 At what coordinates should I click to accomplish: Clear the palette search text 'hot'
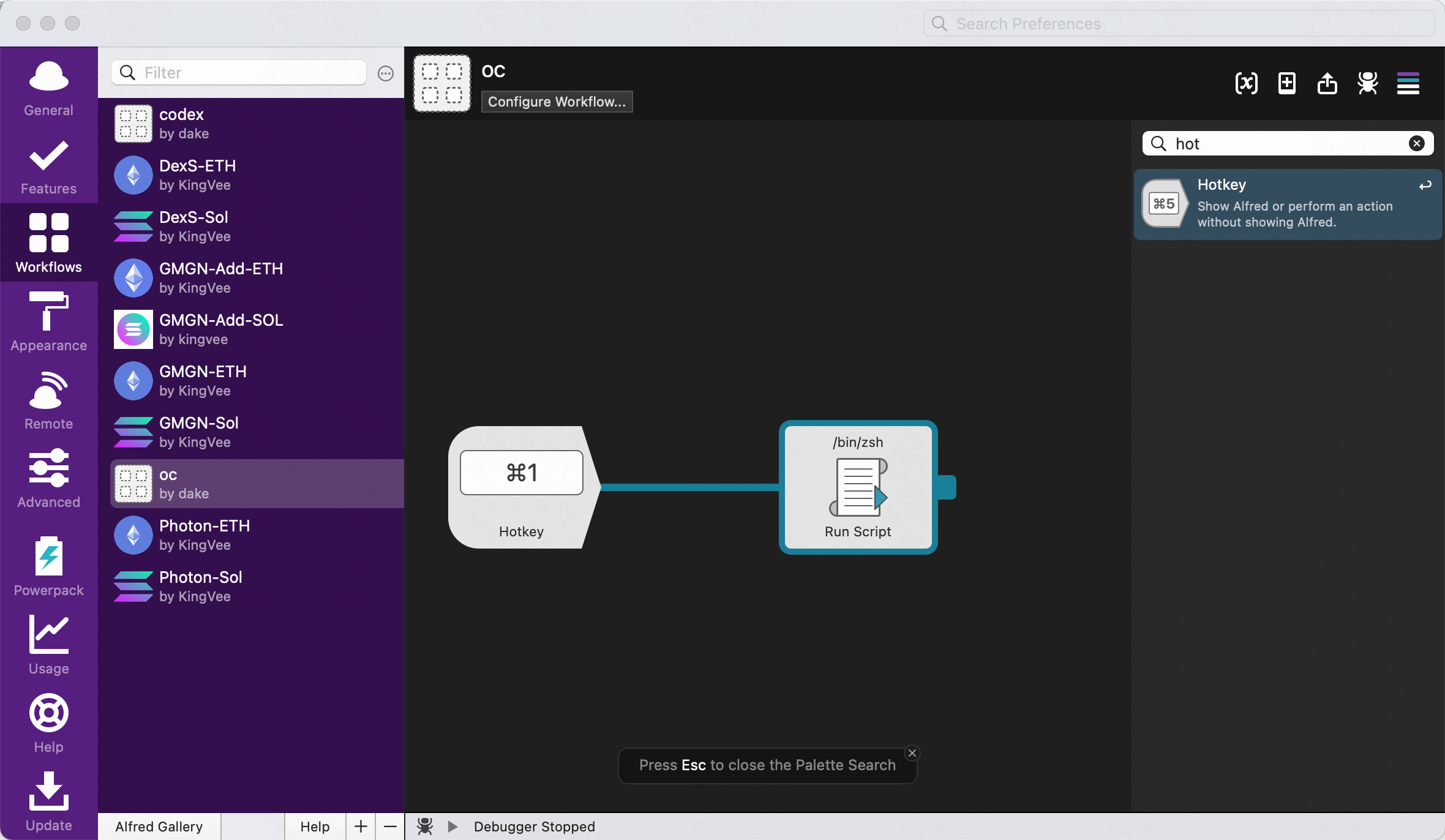1416,143
